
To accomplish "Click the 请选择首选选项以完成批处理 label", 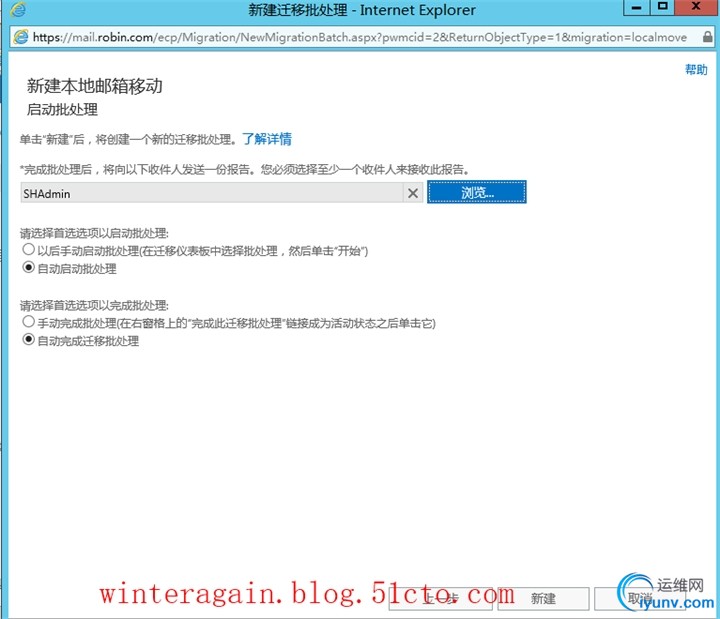I will pyautogui.click(x=94, y=305).
